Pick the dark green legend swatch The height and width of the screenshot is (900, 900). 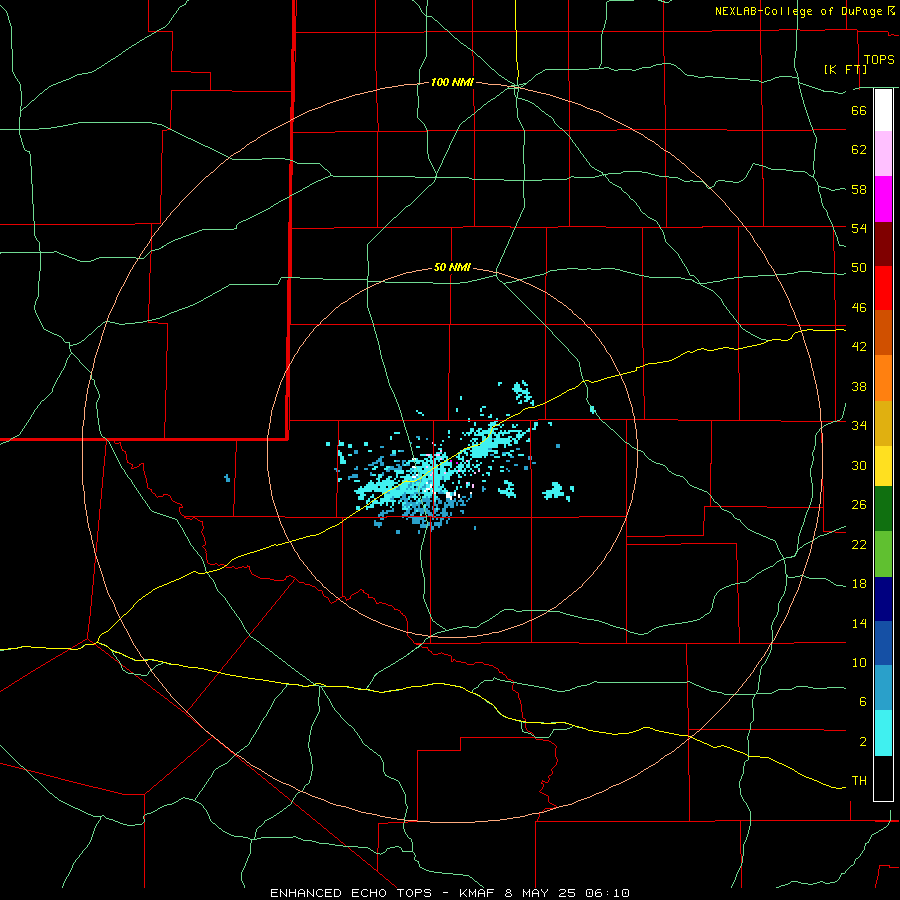click(883, 509)
